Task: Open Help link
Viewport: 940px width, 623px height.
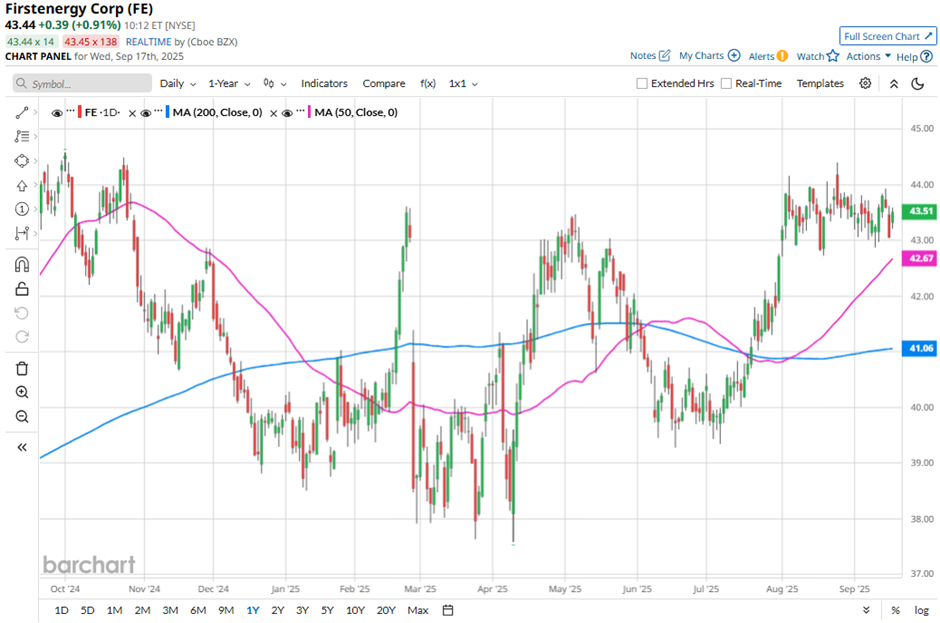Action: pyautogui.click(x=914, y=57)
